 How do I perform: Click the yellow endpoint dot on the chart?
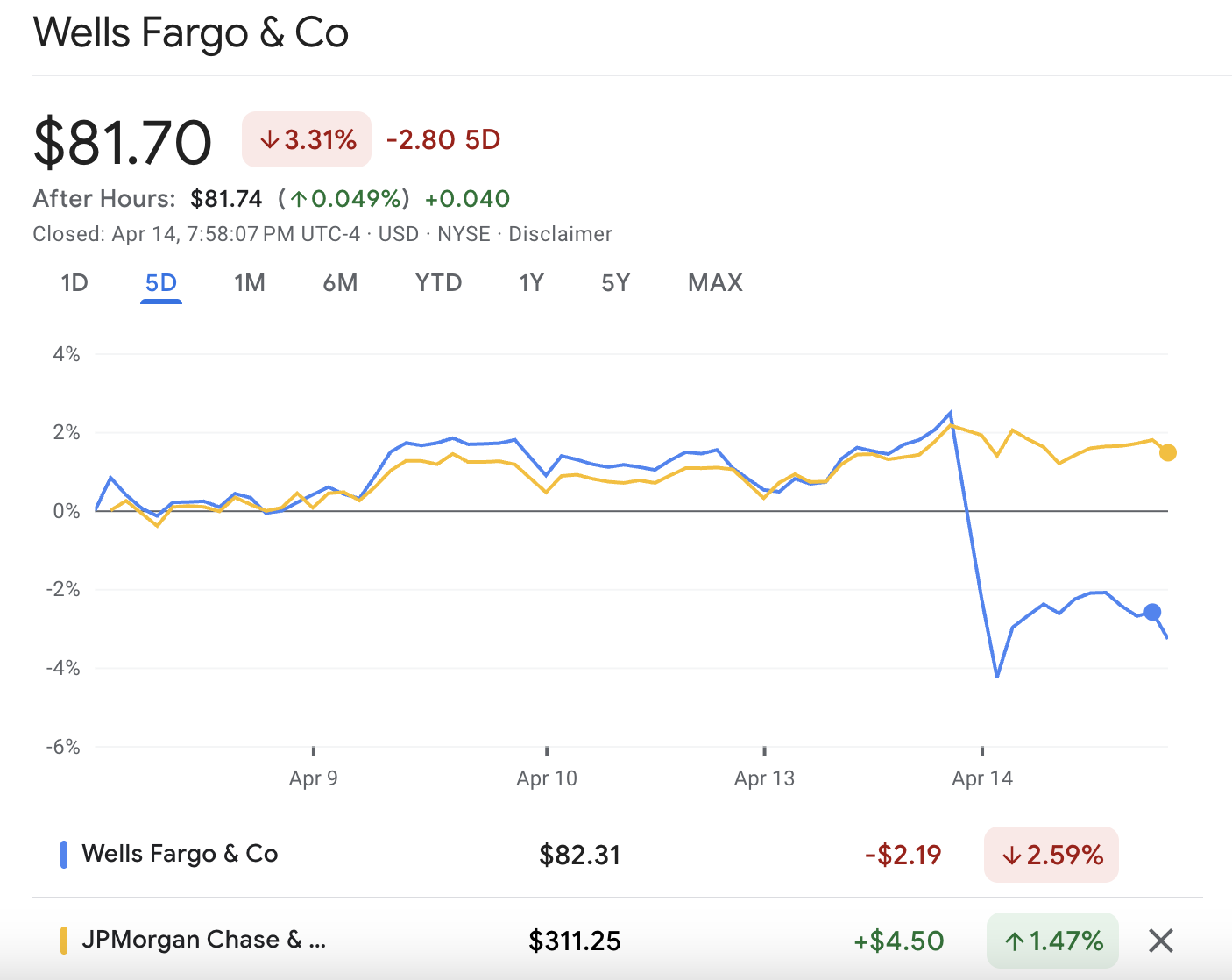coord(1166,453)
